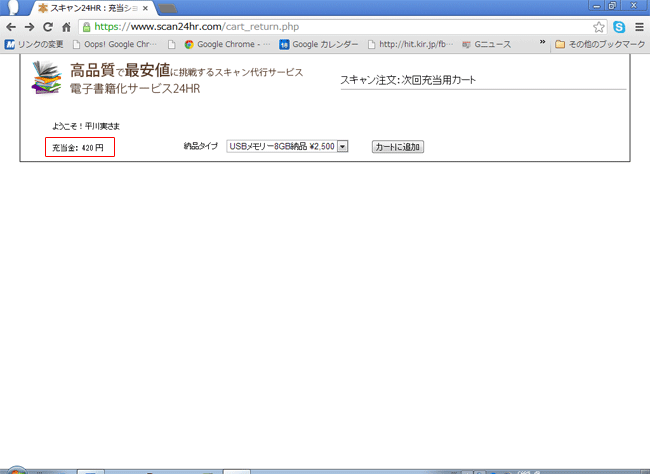The image size is (650, 474).
Task: Open the 納品タイプ USBメモリー dropdown
Action: pos(287,146)
